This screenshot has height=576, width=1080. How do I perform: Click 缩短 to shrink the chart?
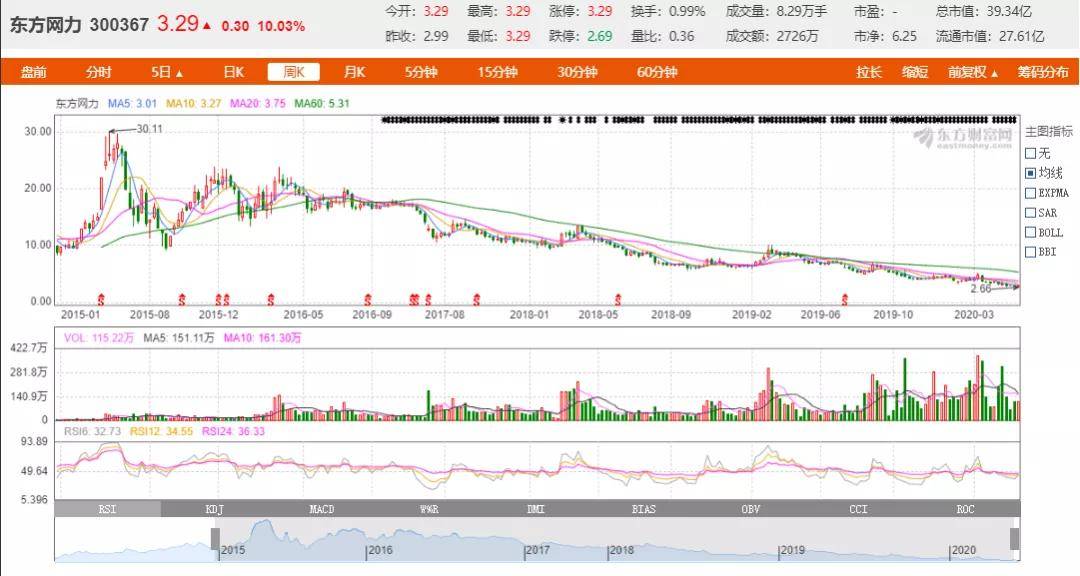click(x=915, y=72)
